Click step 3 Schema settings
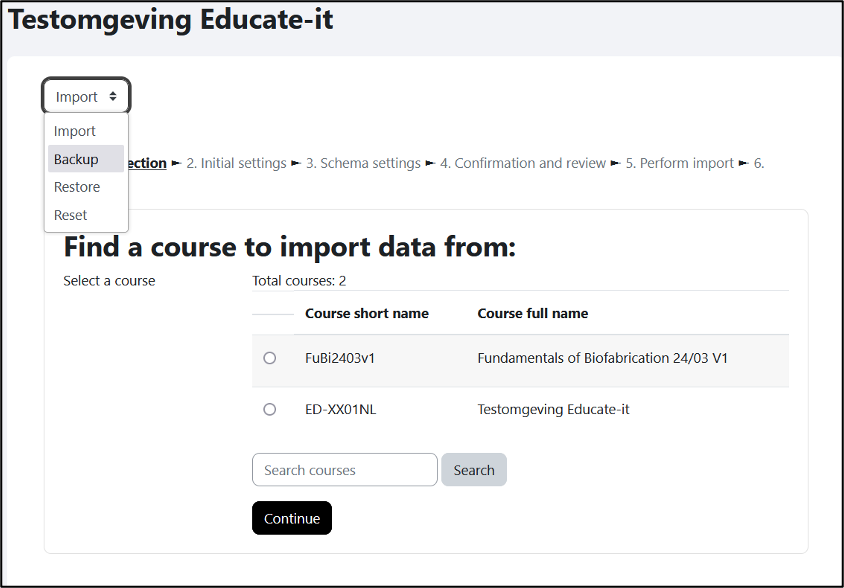The height and width of the screenshot is (588, 844). click(x=363, y=163)
